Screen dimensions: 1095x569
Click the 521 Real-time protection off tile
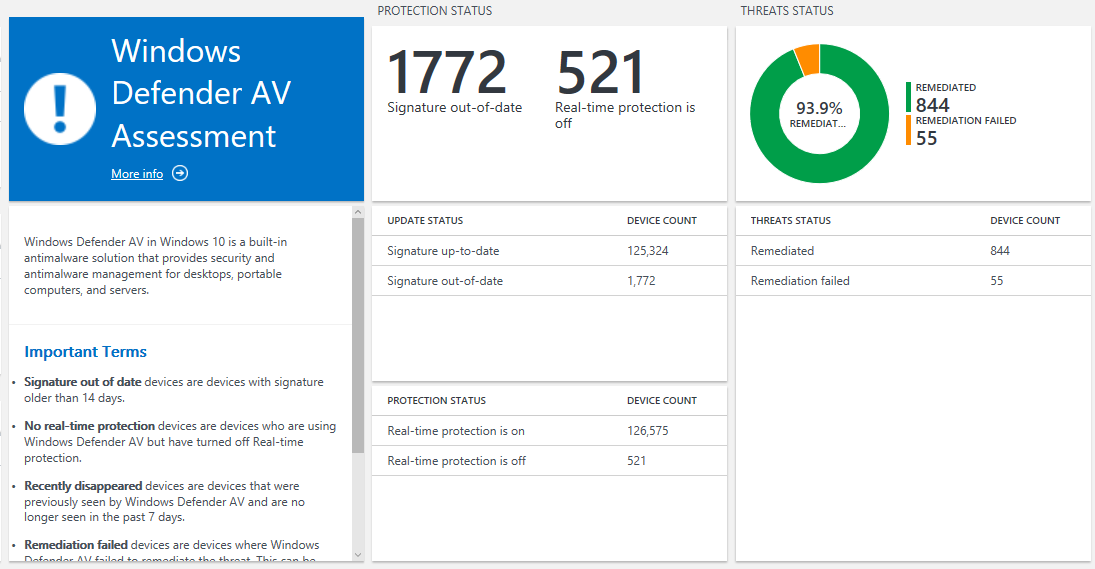pos(624,88)
